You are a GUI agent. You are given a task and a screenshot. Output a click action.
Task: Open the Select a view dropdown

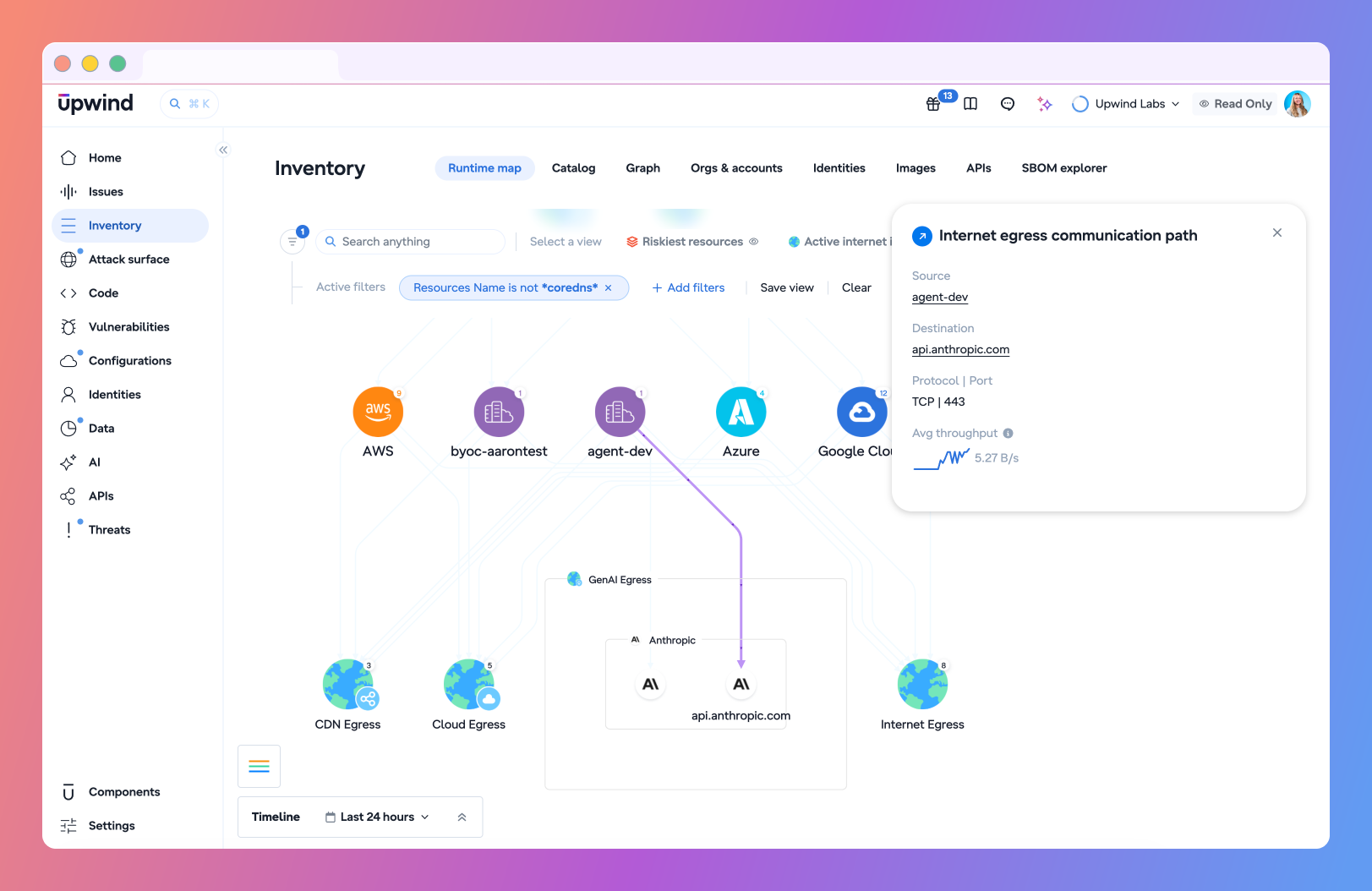[x=566, y=241]
